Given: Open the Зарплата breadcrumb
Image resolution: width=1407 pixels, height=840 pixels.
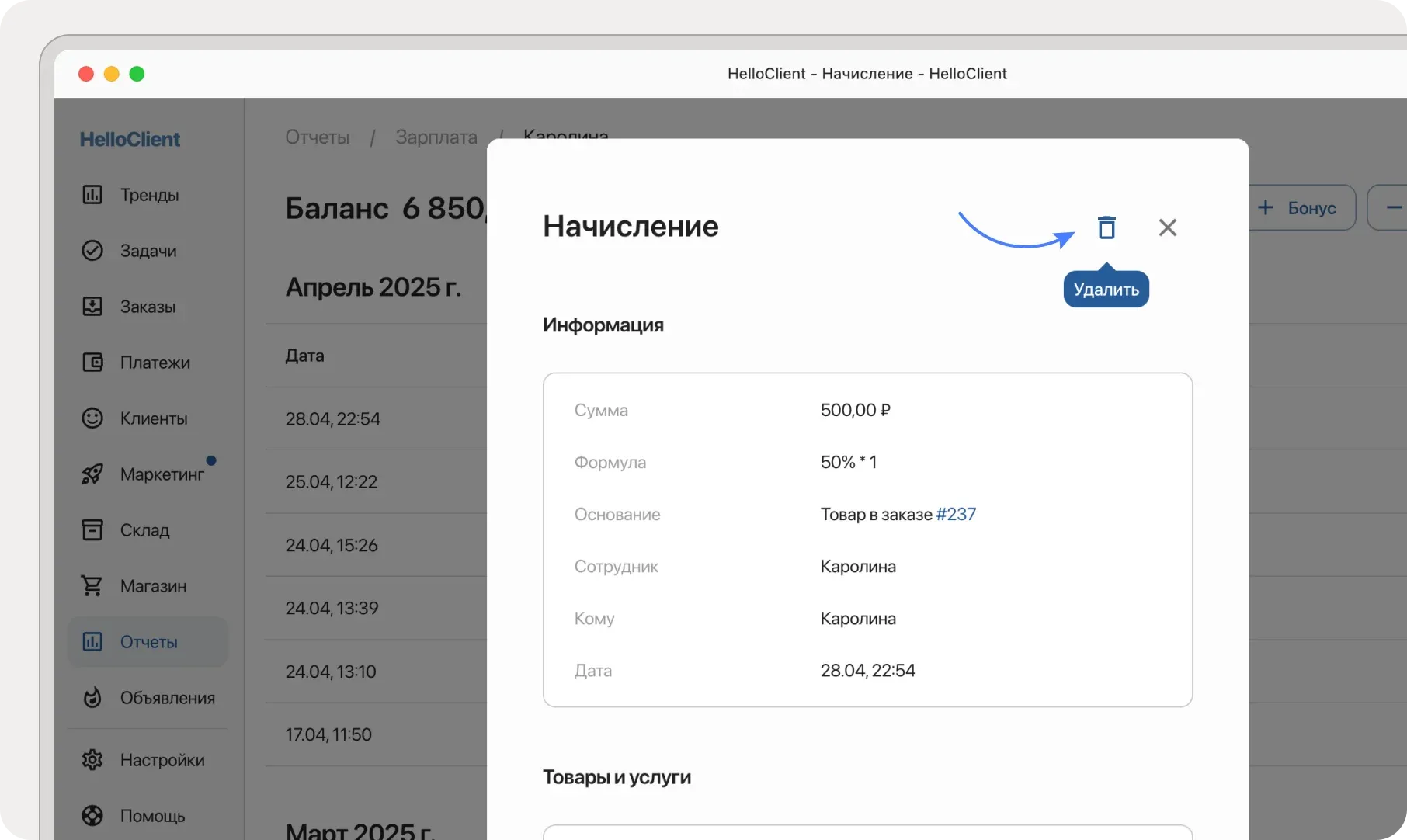Looking at the screenshot, I should tap(436, 137).
